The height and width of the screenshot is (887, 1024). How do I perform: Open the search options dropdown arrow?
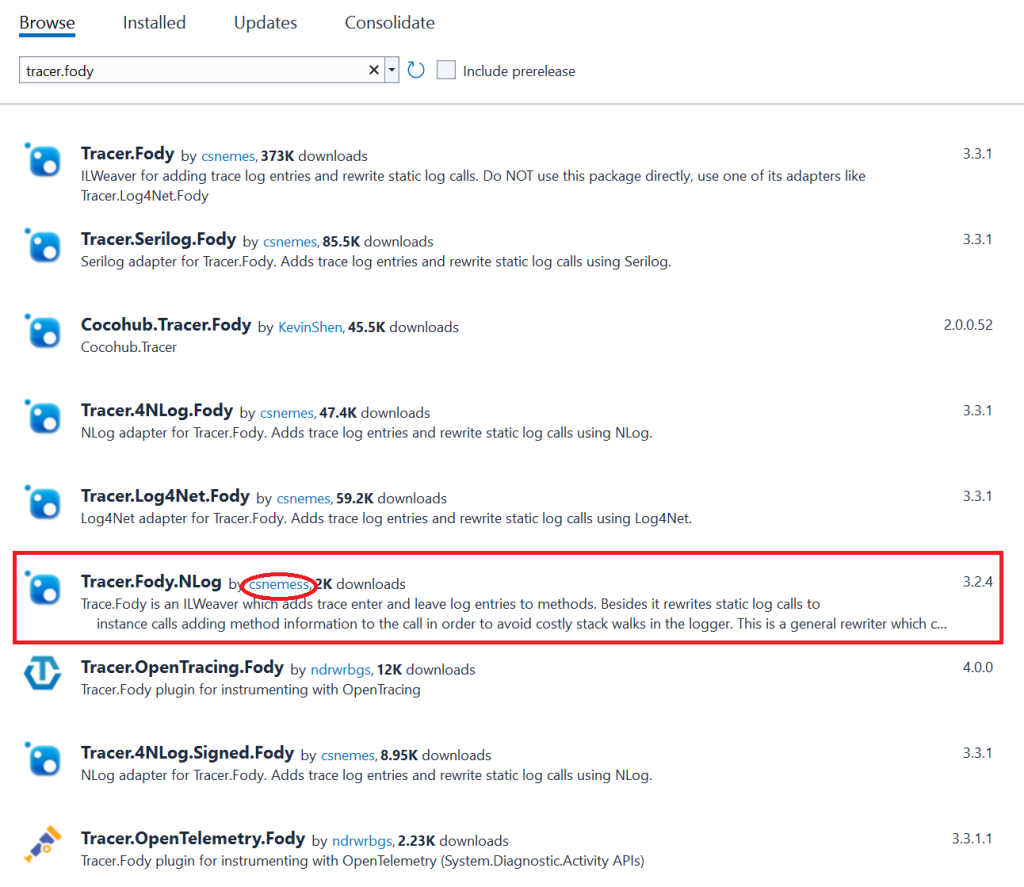pos(391,70)
